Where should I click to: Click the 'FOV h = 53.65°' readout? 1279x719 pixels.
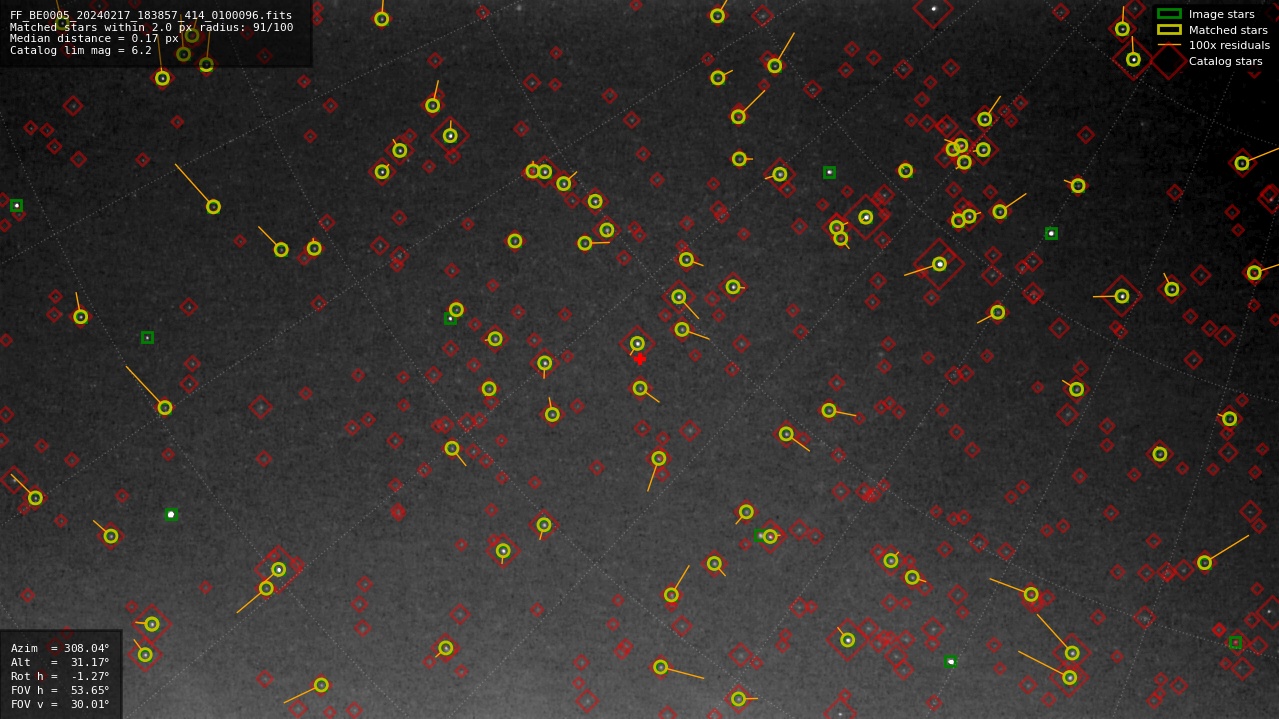60,691
